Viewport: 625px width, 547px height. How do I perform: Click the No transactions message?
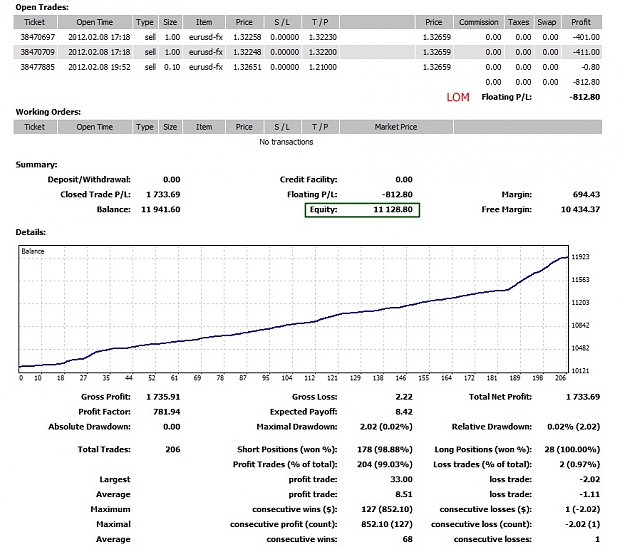(x=286, y=142)
